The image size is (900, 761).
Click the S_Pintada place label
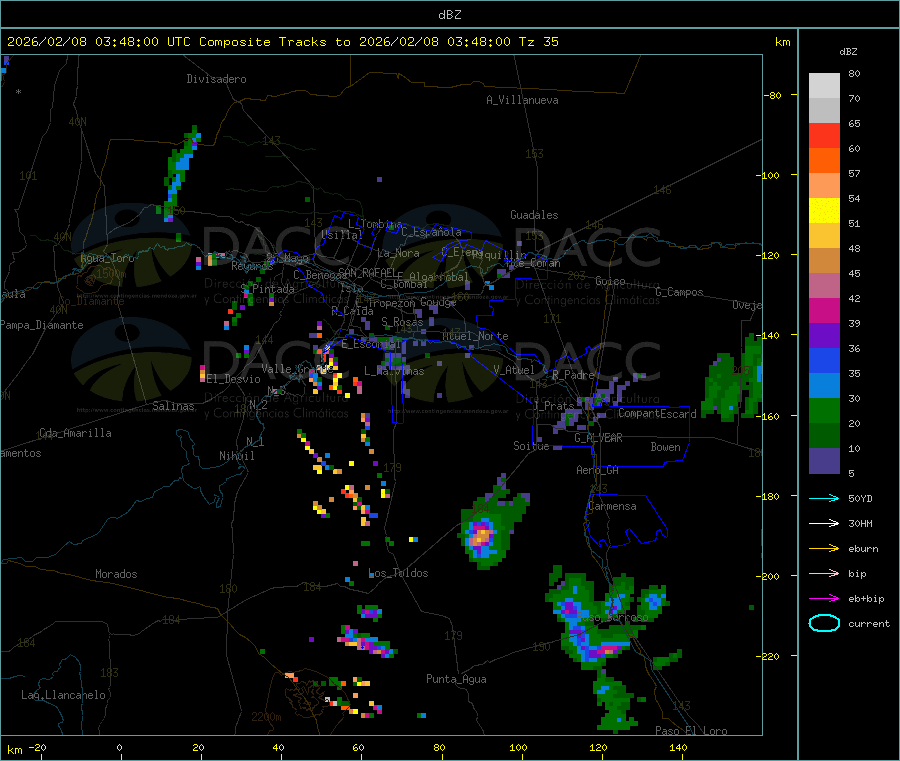(x=267, y=289)
